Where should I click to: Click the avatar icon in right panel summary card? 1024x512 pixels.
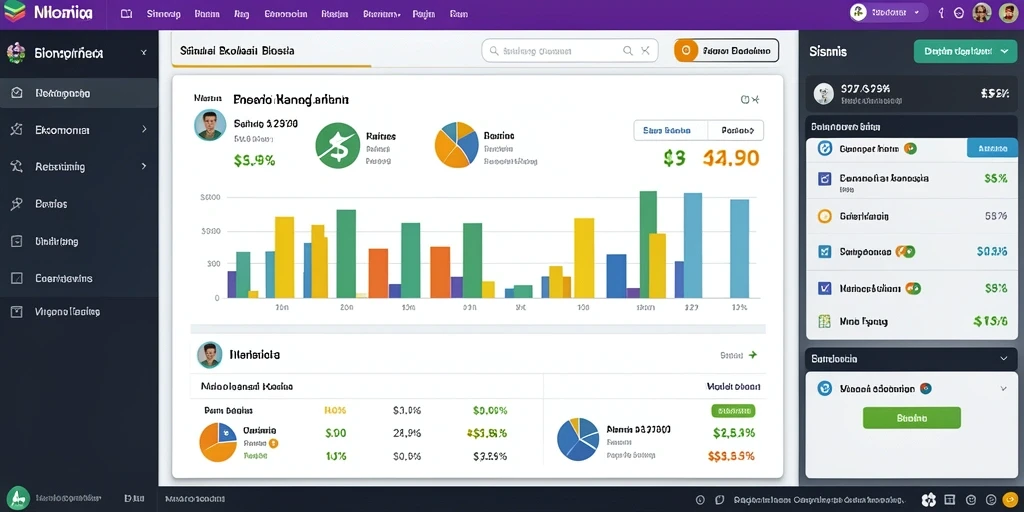(824, 93)
